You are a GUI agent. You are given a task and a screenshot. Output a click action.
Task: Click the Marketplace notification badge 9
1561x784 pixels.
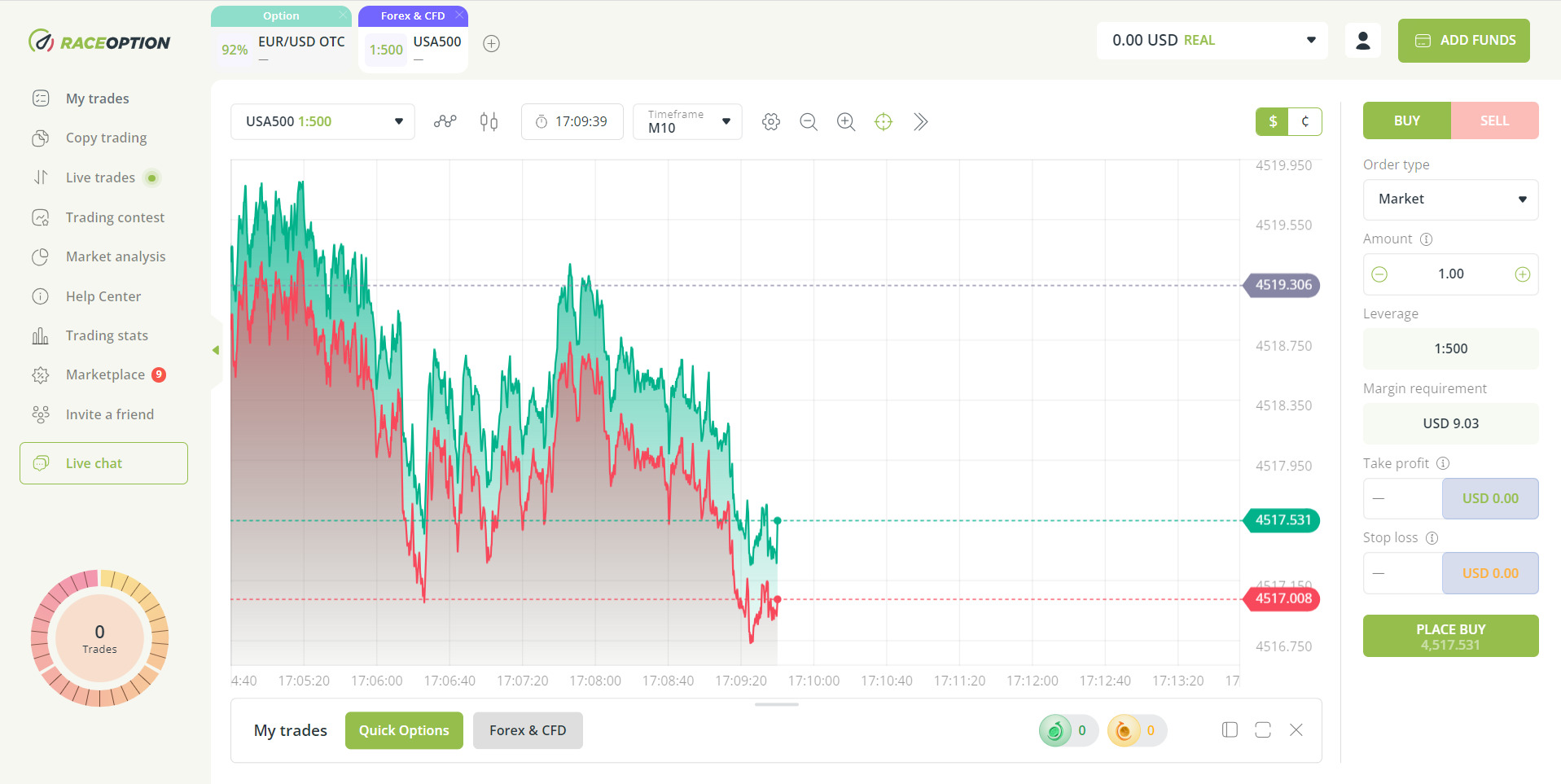point(159,374)
